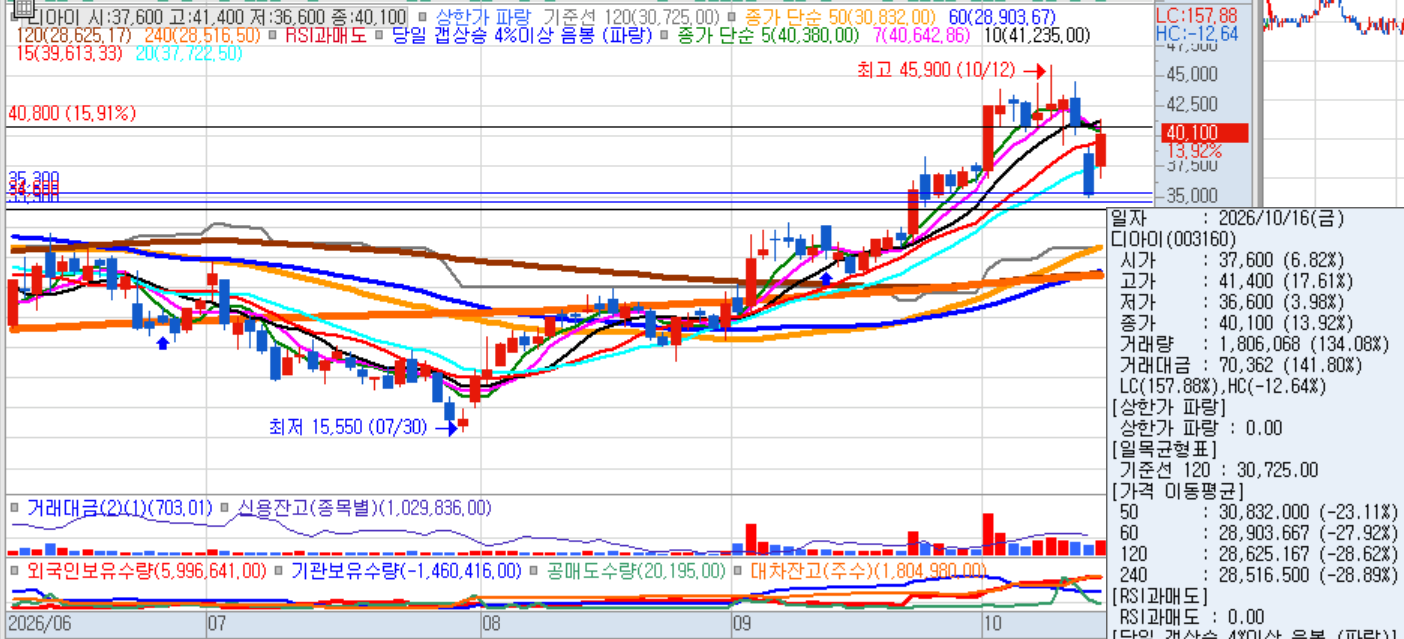1404x639 pixels.
Task: Click the 당일 갭상승 4%이상 음봉 (파랑) label
Action: [522, 35]
